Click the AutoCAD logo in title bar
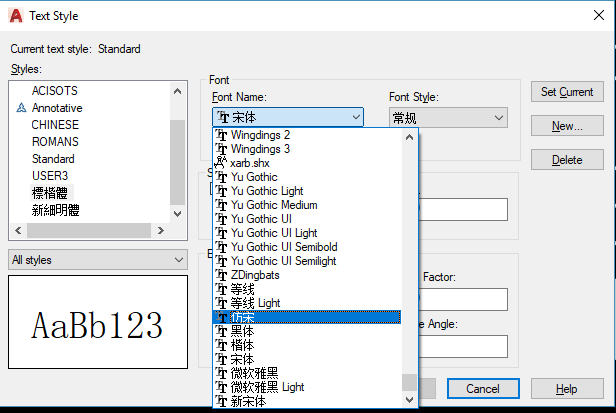Screen dimensions: 616x413 (16, 16)
